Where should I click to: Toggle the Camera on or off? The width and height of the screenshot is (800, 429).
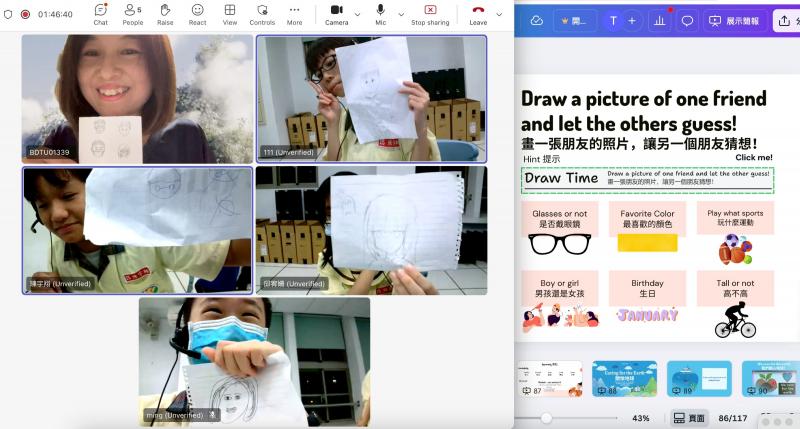tap(336, 14)
